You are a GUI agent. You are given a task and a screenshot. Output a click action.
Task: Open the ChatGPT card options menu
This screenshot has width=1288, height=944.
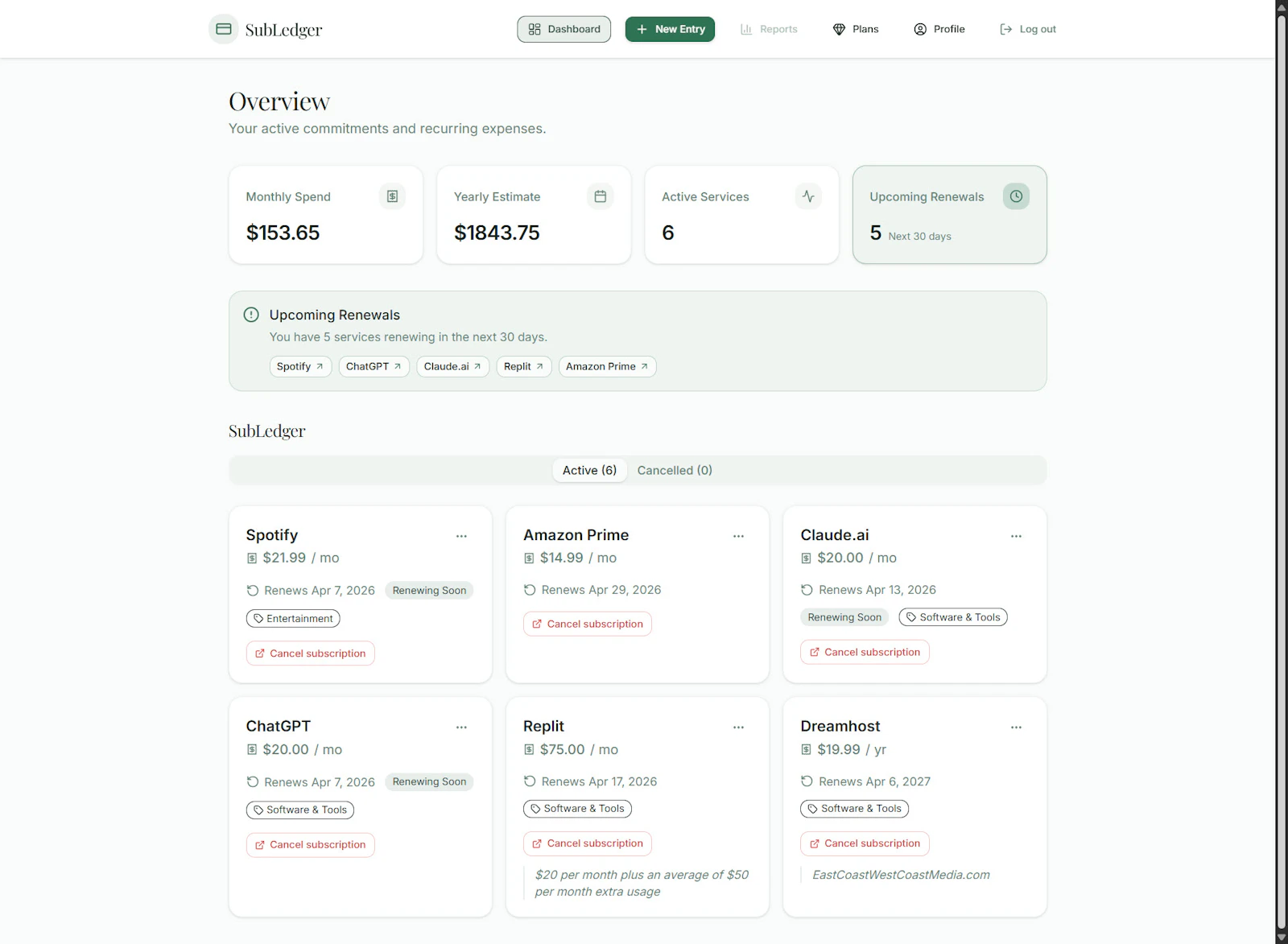(461, 728)
